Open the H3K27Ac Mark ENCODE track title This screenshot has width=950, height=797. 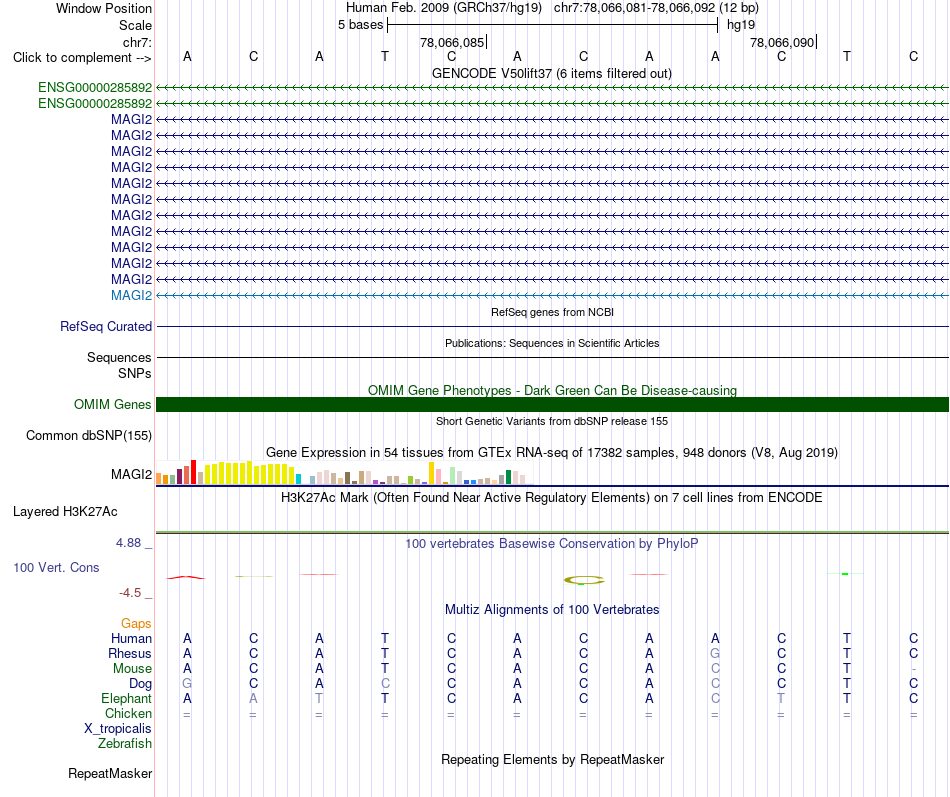(x=552, y=498)
